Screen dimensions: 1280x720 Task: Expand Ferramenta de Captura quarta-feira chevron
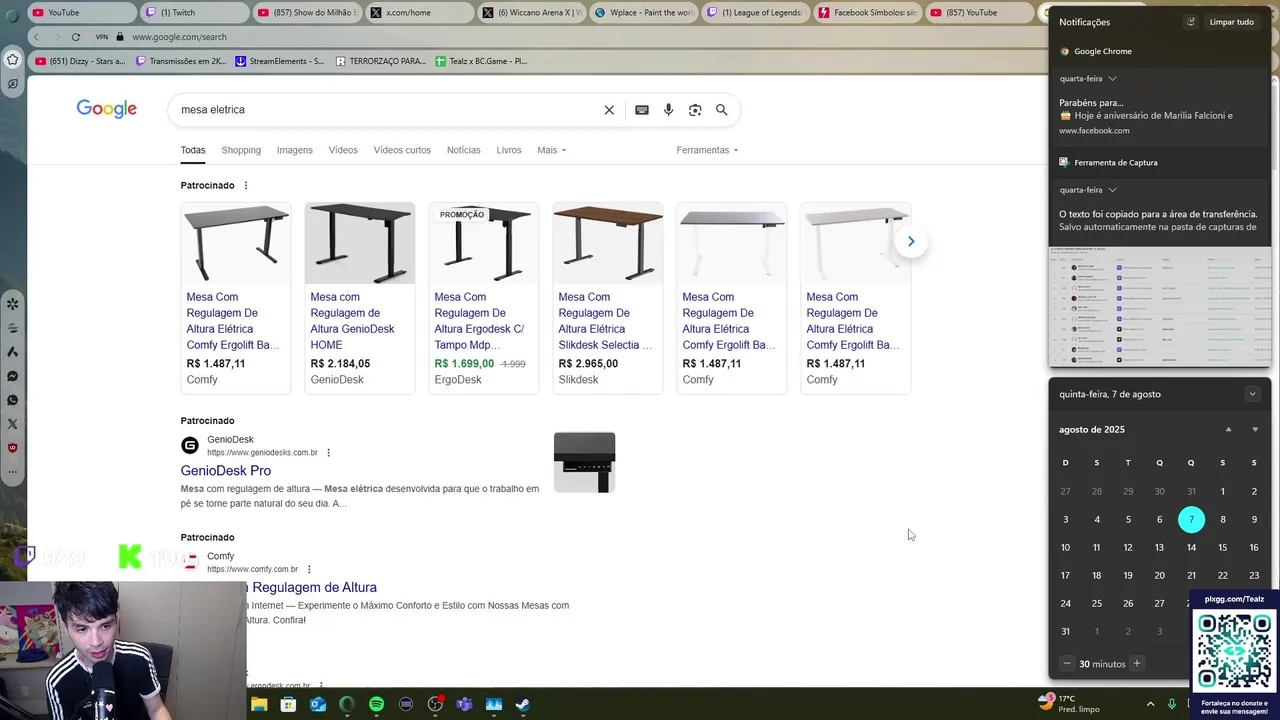tap(1112, 190)
